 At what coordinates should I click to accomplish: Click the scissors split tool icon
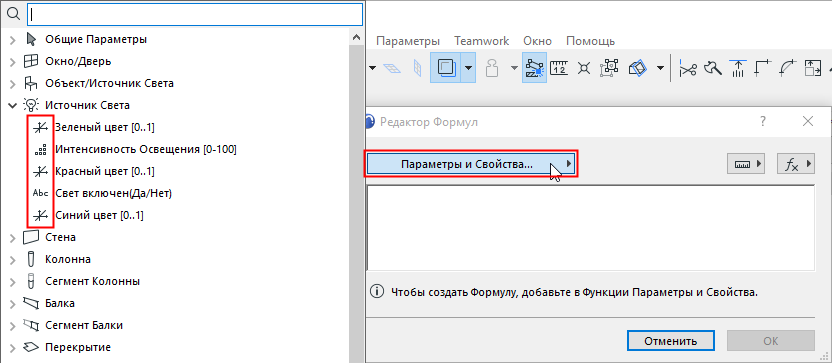pyautogui.click(x=688, y=68)
